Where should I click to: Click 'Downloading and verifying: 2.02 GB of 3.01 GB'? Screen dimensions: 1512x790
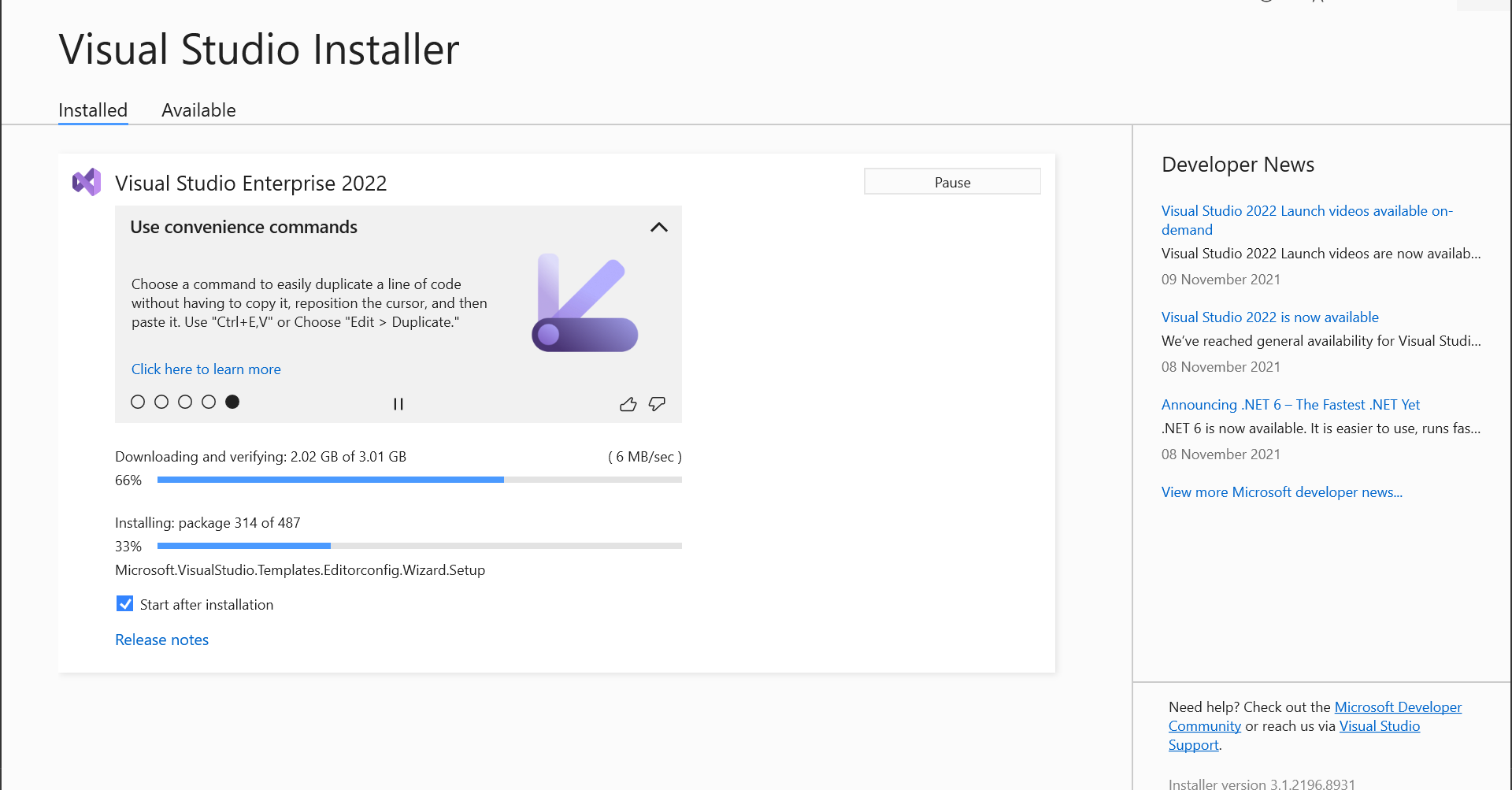261,457
